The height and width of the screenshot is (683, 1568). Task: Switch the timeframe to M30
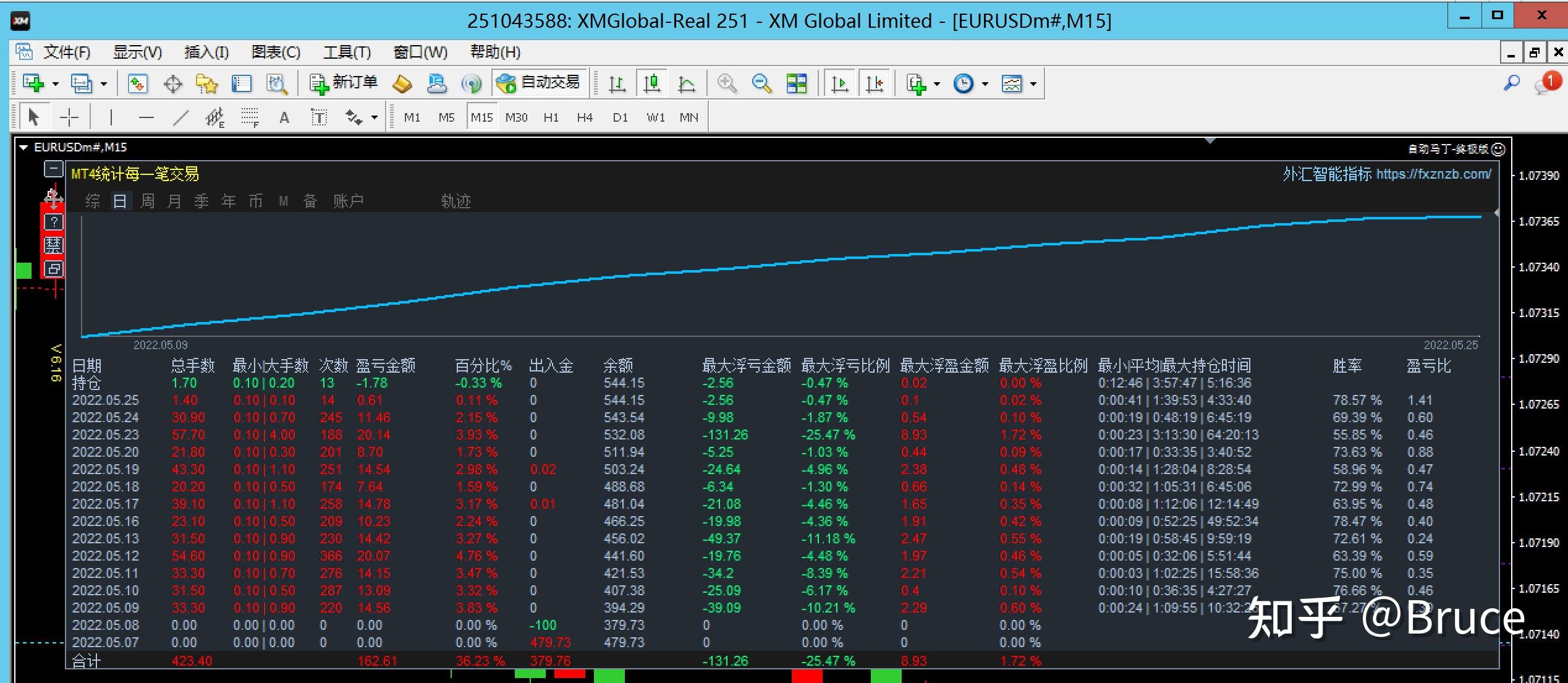(x=516, y=117)
